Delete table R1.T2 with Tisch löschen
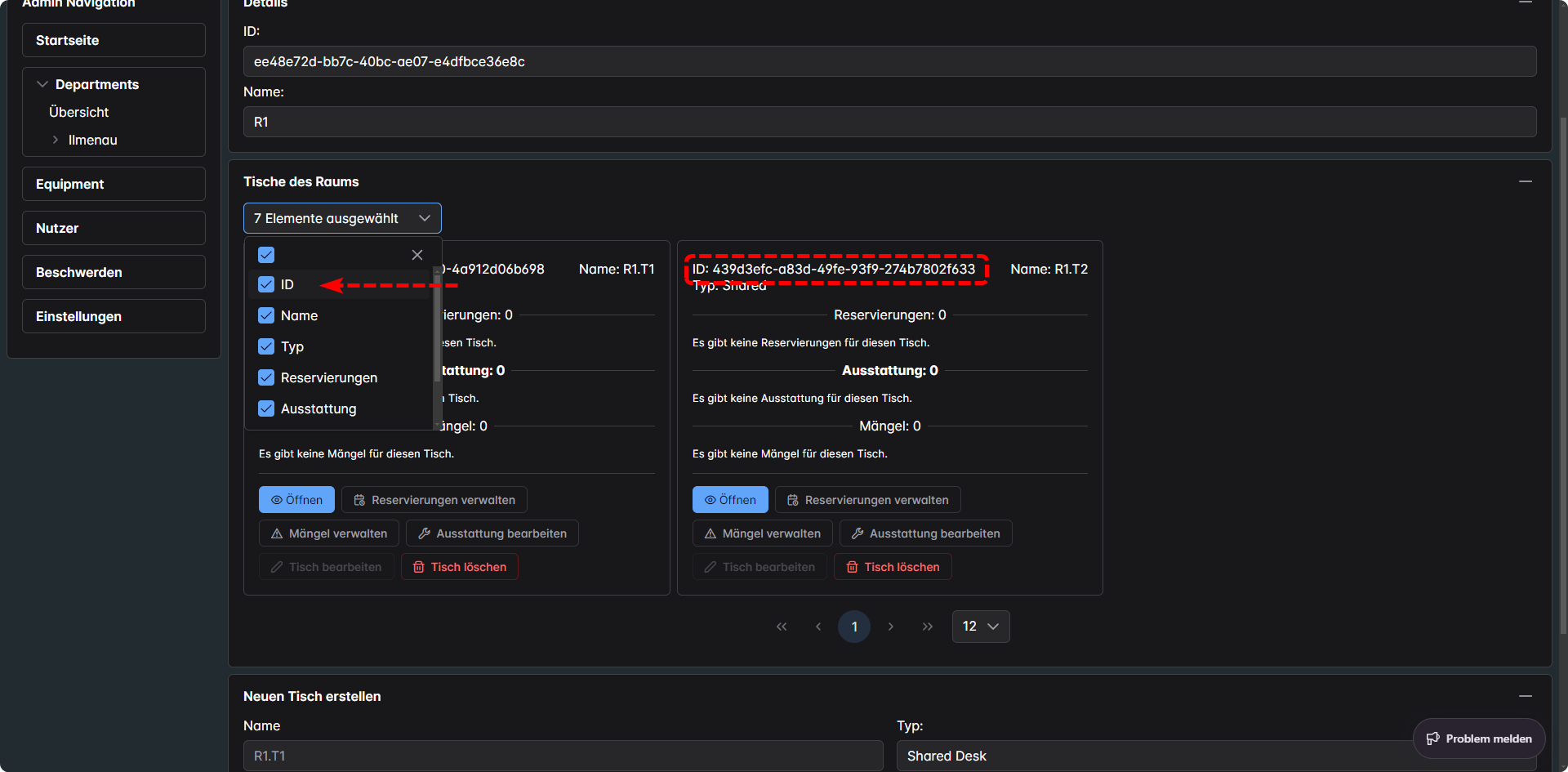 pyautogui.click(x=893, y=567)
